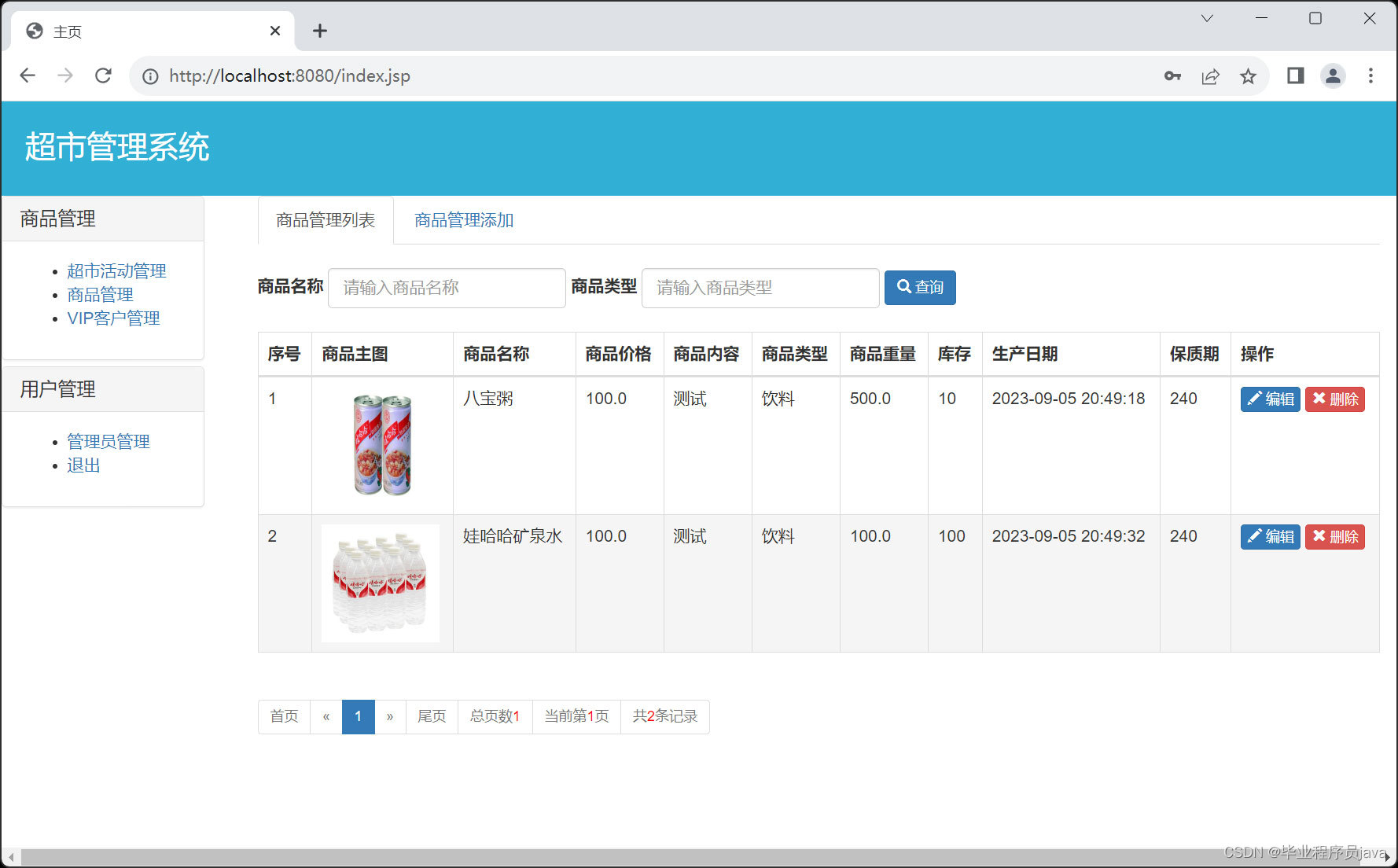Open a new tab with plus icon
Viewport: 1398px width, 868px height.
pos(319,31)
